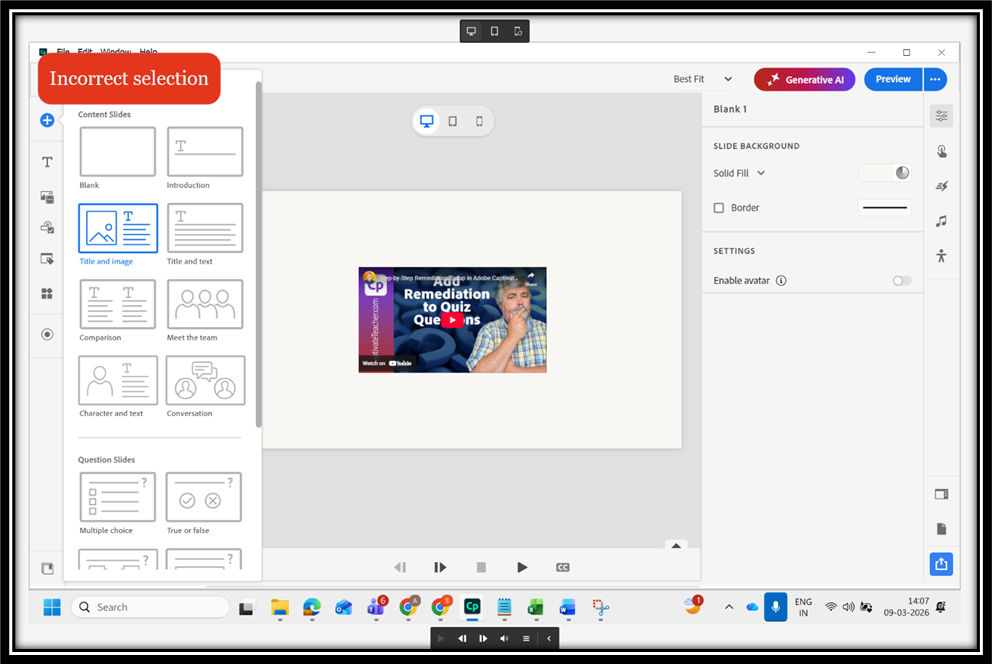
Task: Click the blue Add slide plus icon
Action: [47, 120]
